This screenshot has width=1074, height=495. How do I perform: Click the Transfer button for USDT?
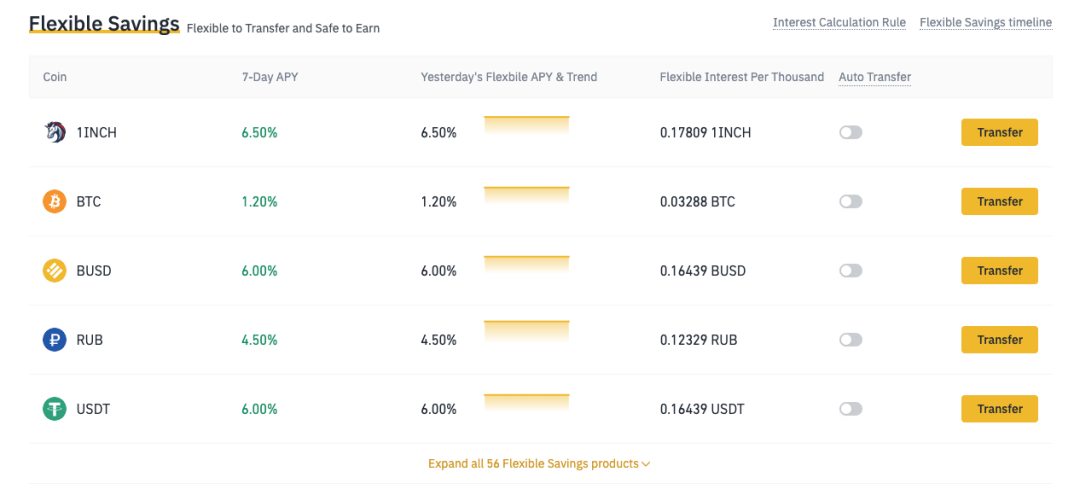(x=999, y=409)
